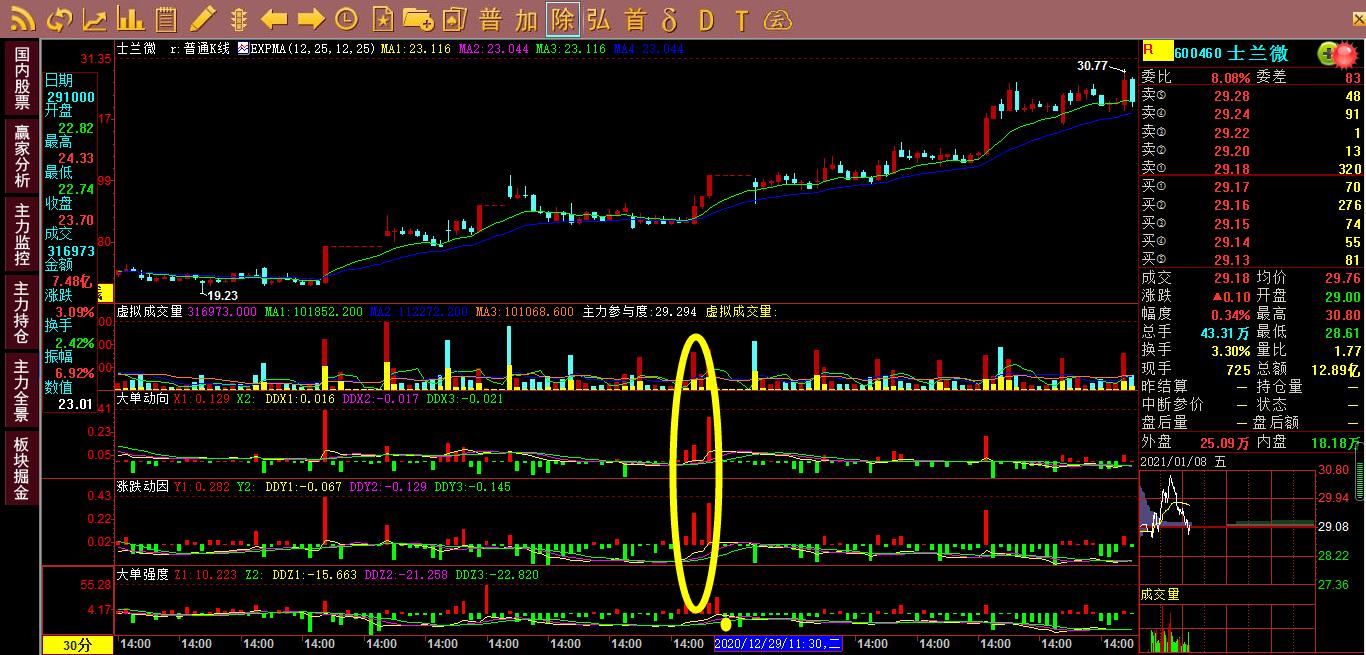Open the bar chart icon in the toolbar
1366x655 pixels.
(x=130, y=18)
